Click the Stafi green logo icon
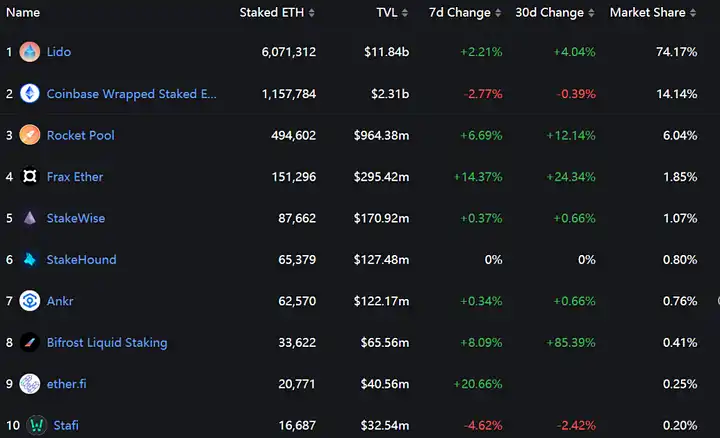This screenshot has width=720, height=438. 37,425
